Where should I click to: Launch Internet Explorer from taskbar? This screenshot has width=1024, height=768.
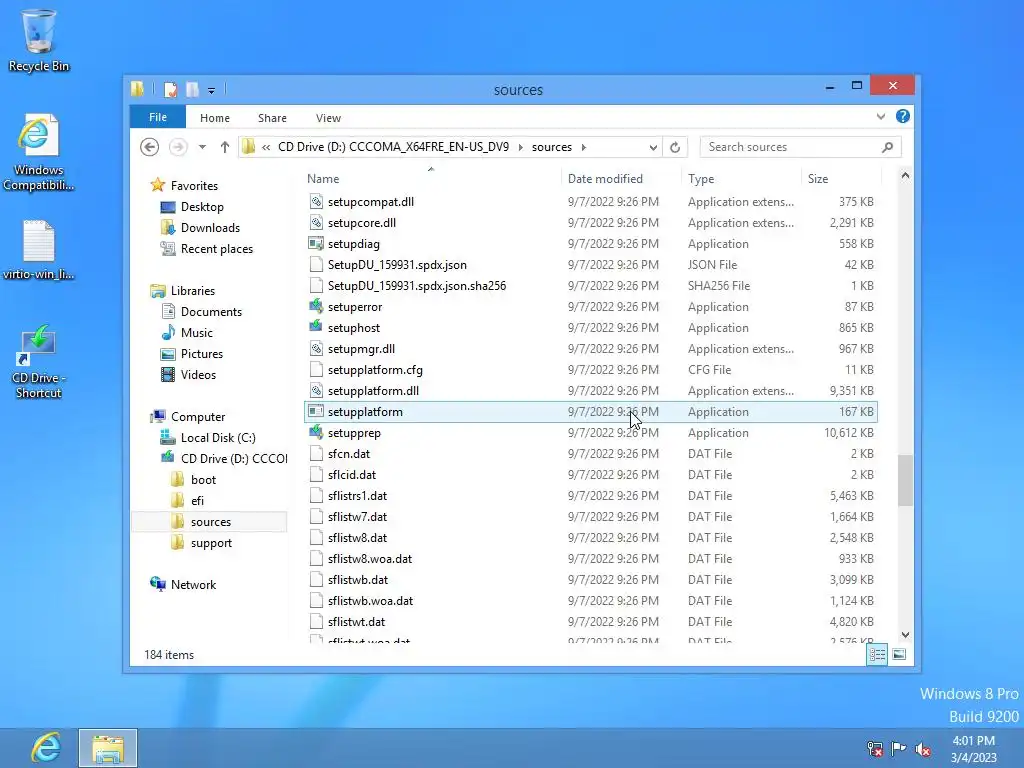pos(46,748)
